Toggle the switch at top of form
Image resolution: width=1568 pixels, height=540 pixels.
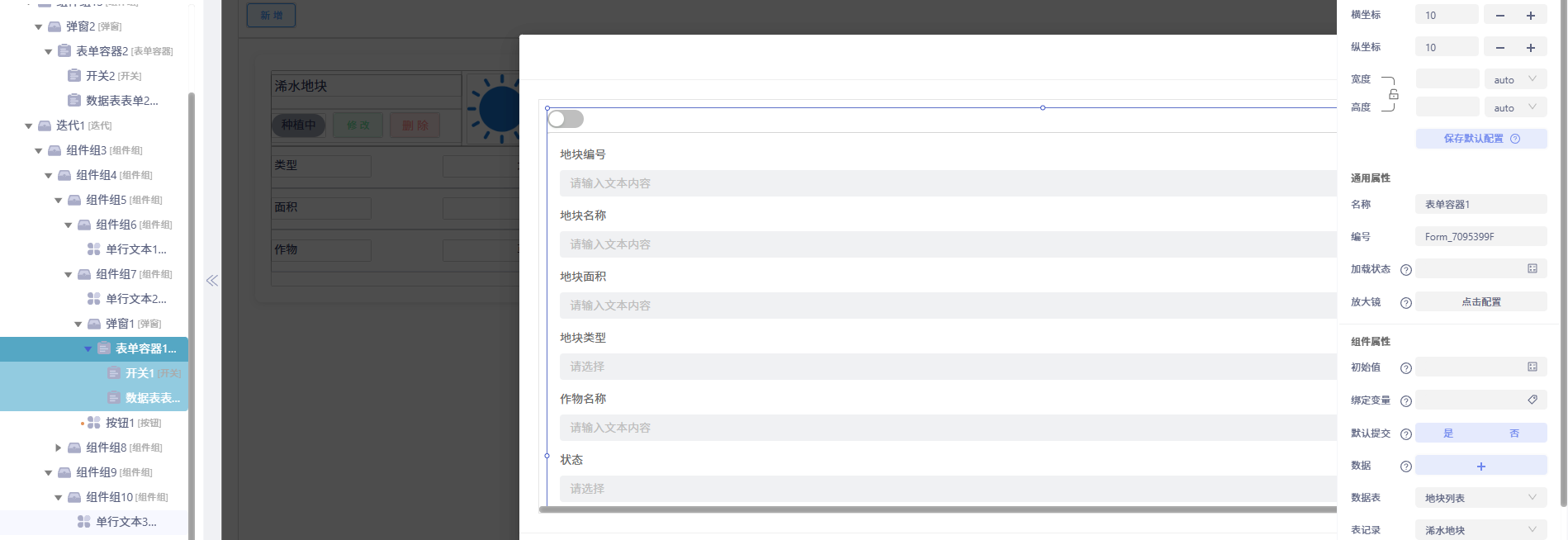click(566, 119)
